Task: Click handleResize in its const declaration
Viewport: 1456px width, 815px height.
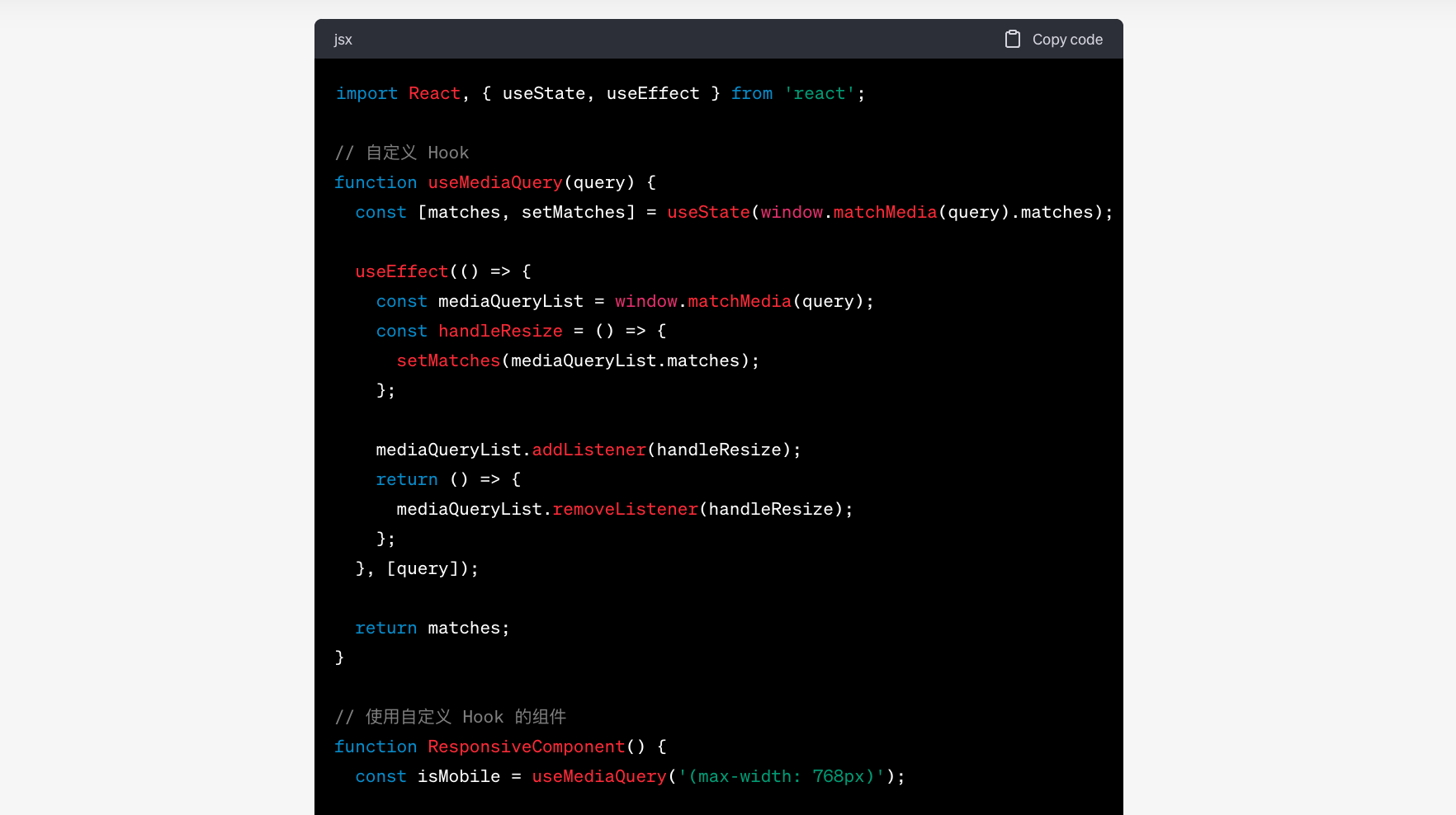Action: tap(500, 331)
